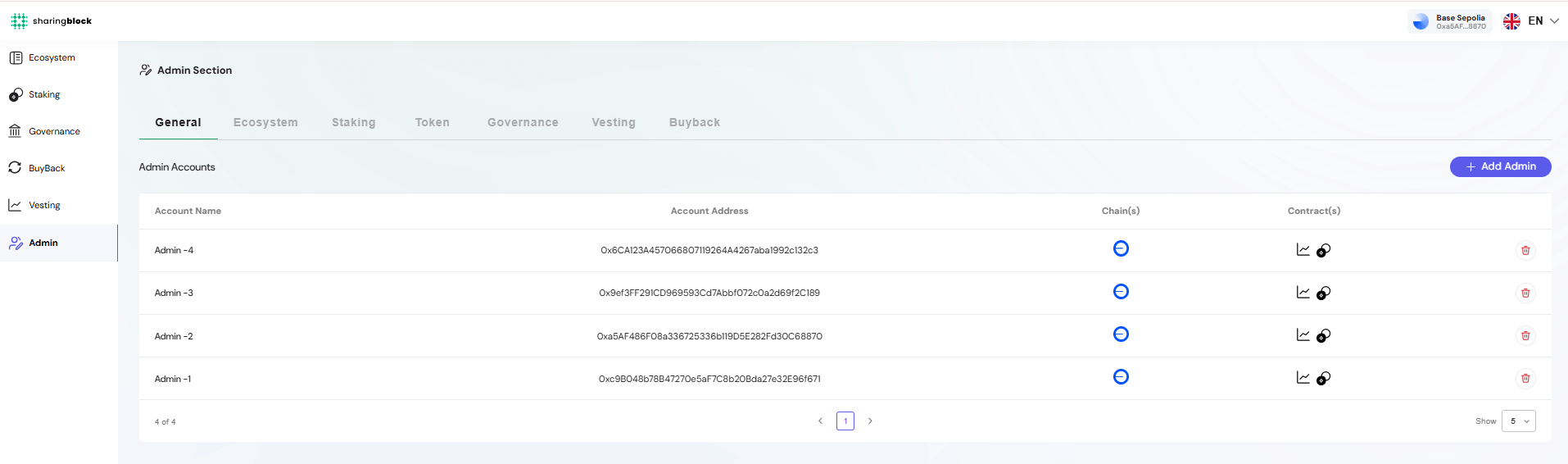
Task: Click the vesting chart icon for Admin -3
Action: pyautogui.click(x=1303, y=292)
